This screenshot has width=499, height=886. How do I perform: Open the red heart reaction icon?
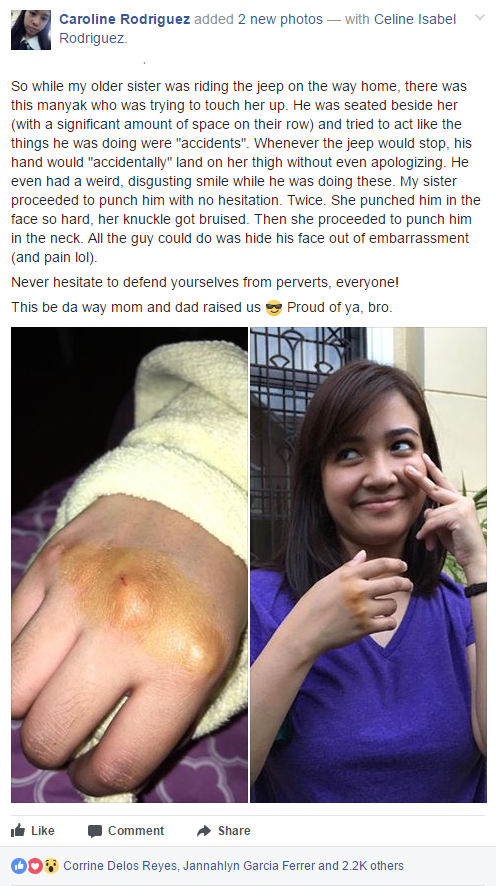click(x=35, y=866)
